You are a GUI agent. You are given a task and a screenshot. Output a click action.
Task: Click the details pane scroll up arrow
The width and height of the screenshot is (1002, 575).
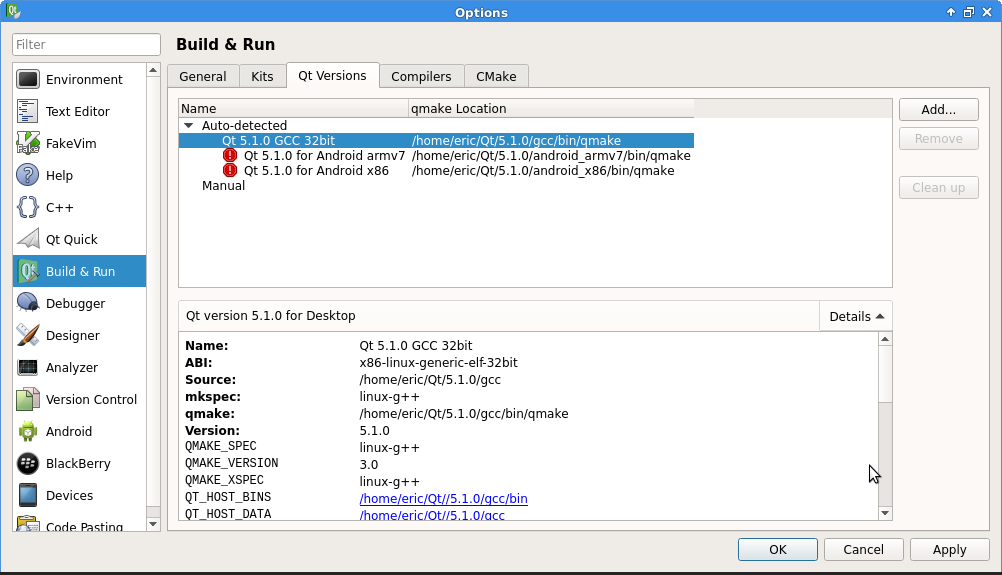pos(885,339)
